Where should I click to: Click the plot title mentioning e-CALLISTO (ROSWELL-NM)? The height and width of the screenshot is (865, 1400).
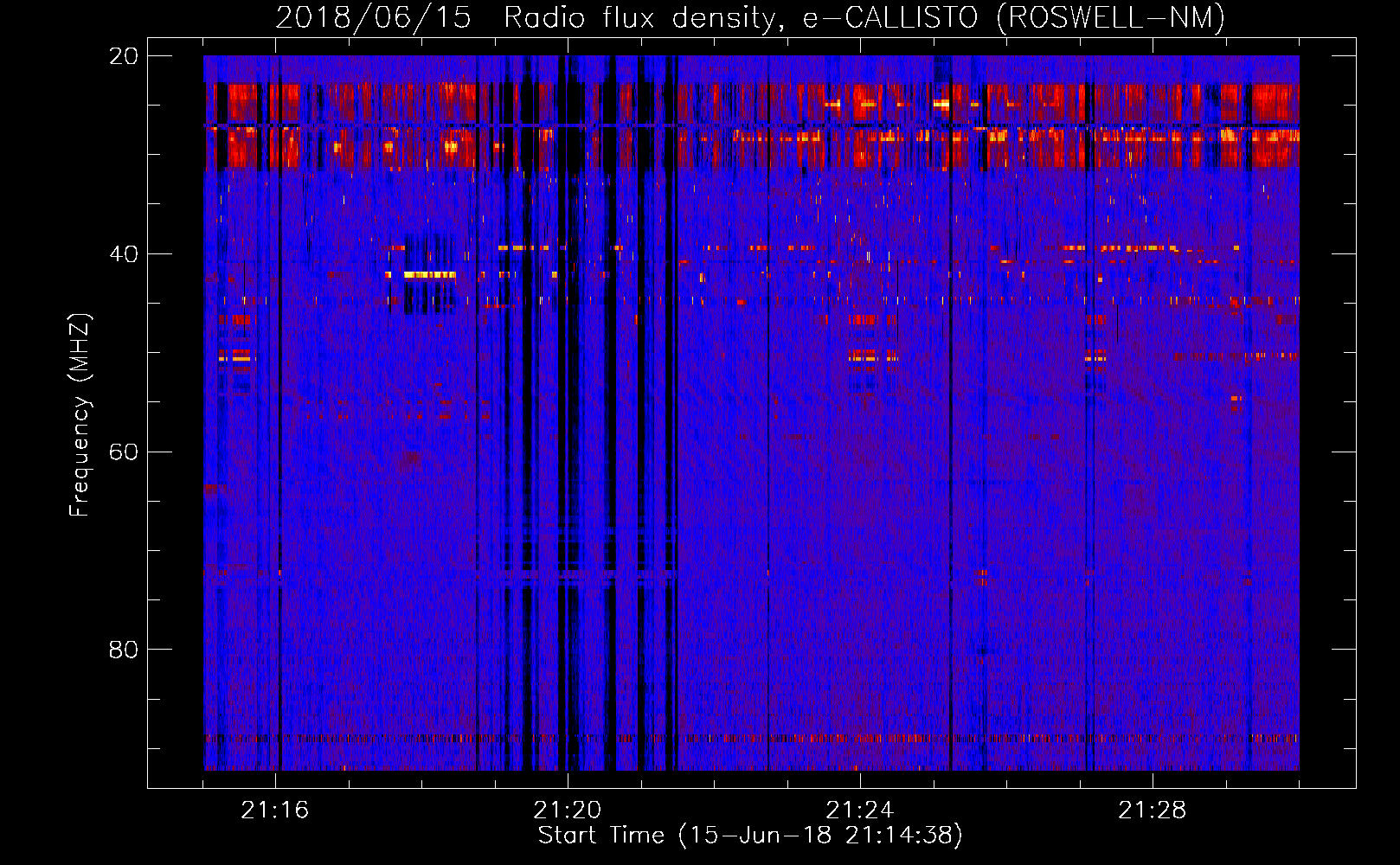(750, 17)
